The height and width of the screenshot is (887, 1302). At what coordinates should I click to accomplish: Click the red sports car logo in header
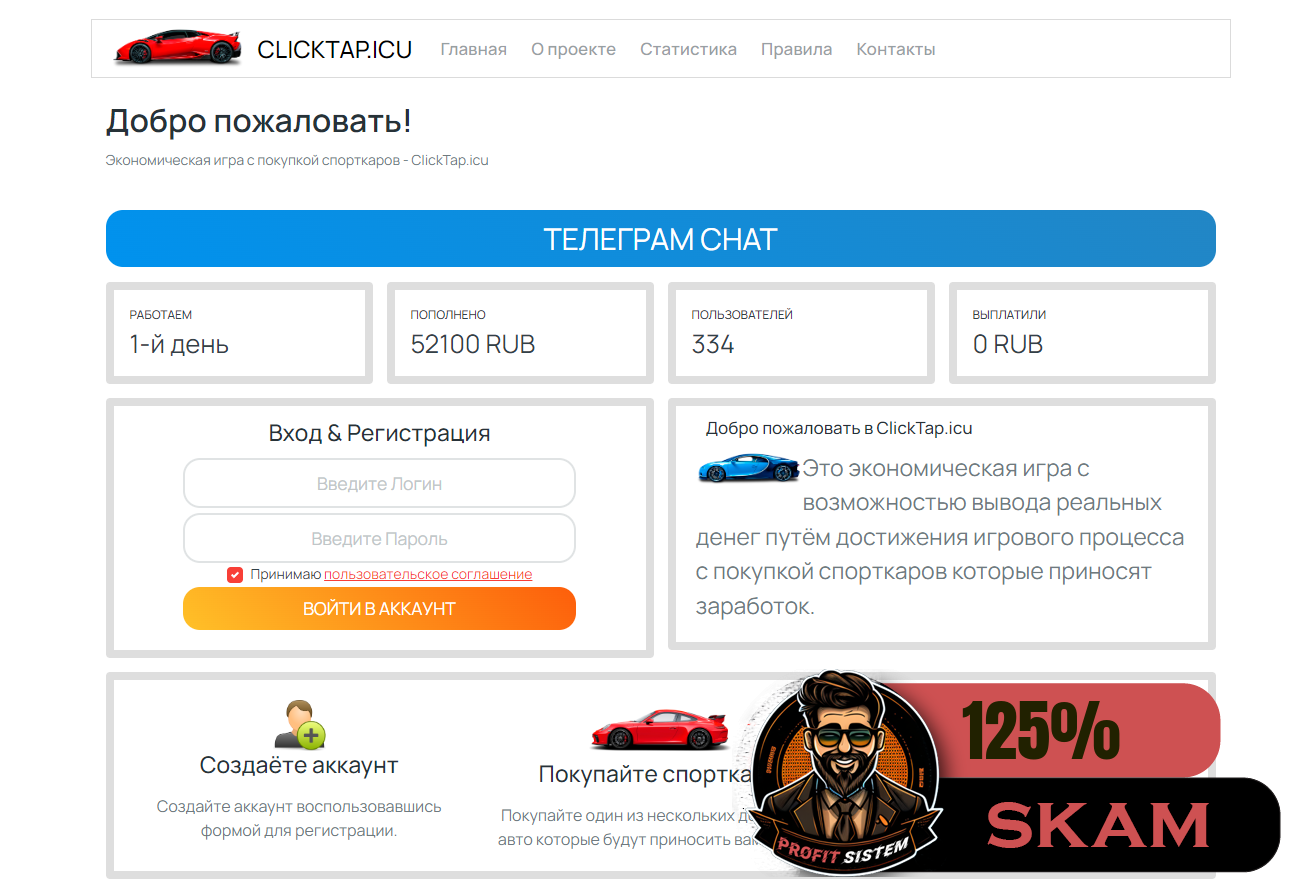177,48
